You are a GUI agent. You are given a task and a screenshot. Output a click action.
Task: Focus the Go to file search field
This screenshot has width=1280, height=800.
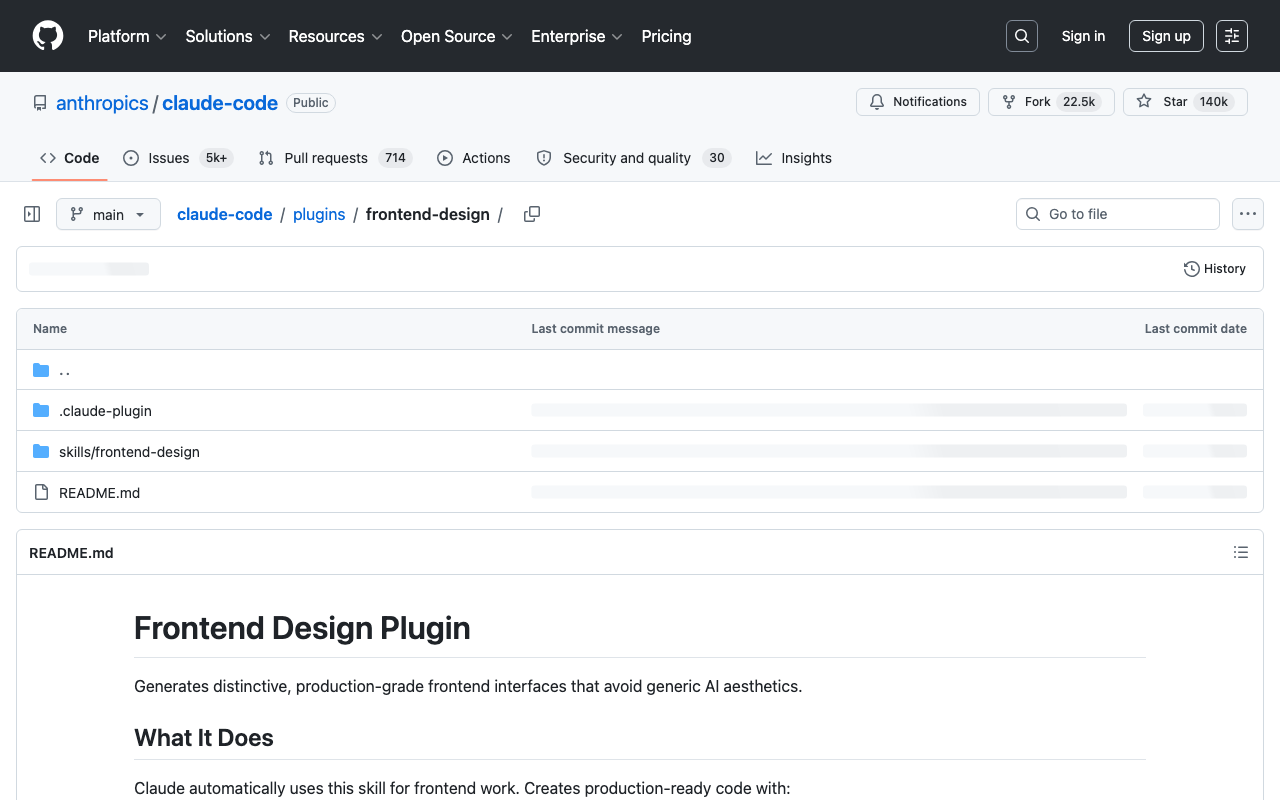click(x=1118, y=214)
